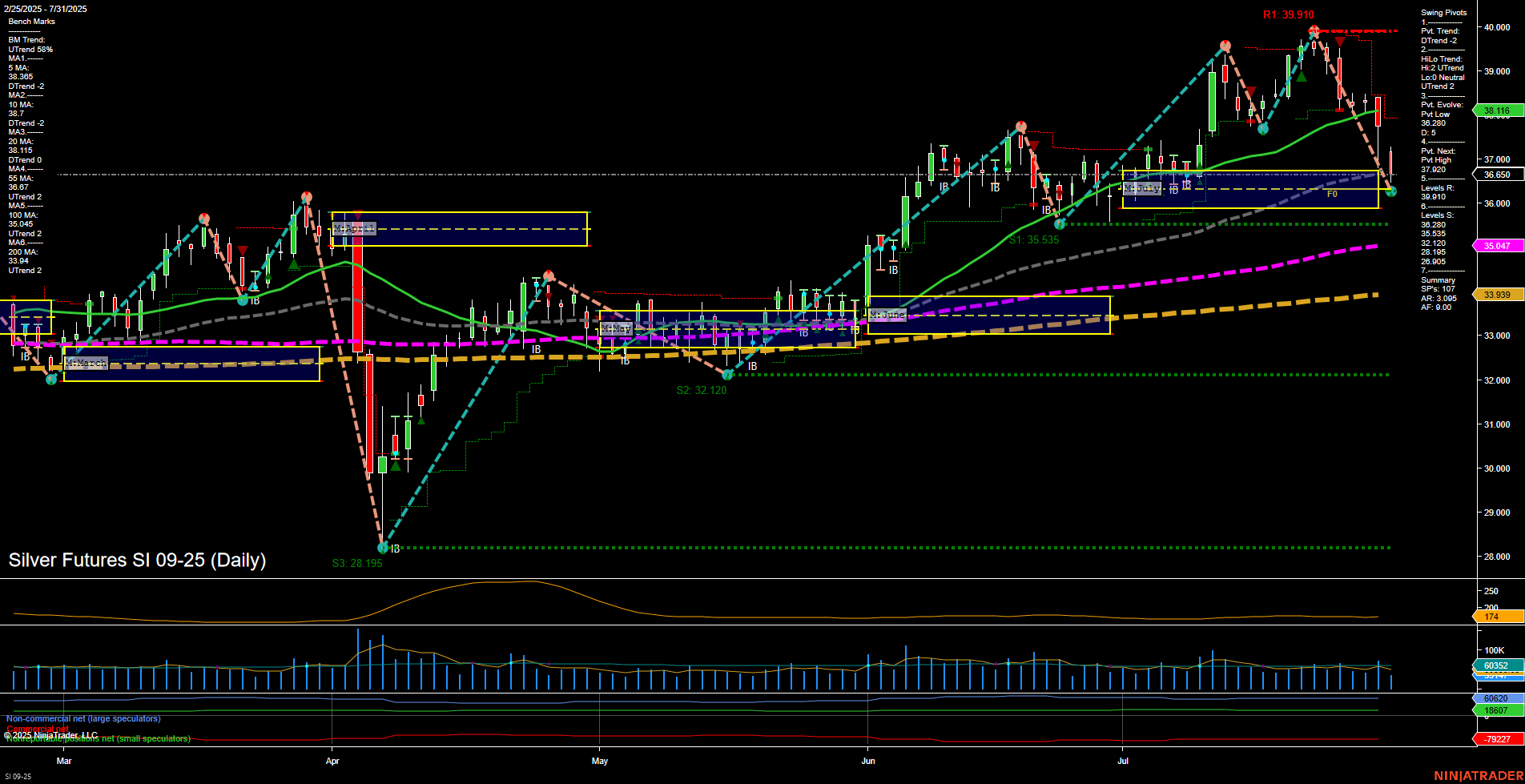Click the 2025 NinjaTrader, LLC copyright text

[51, 735]
